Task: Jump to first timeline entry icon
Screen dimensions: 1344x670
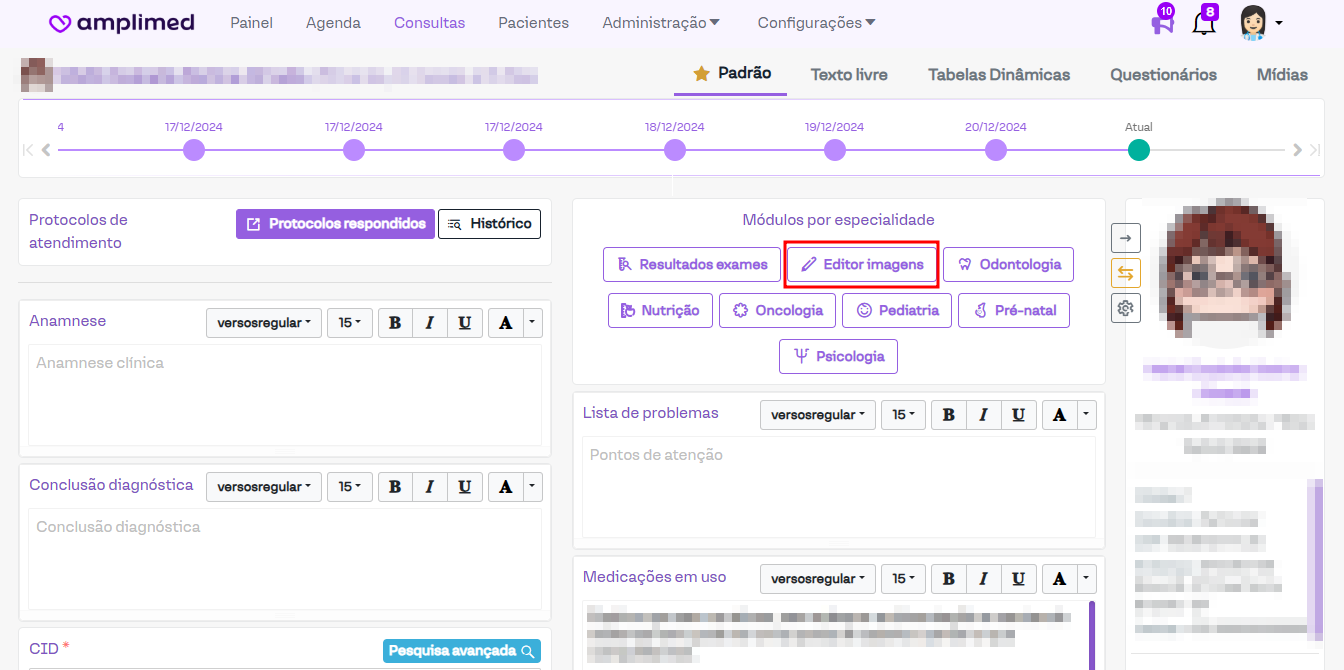Action: [28, 150]
